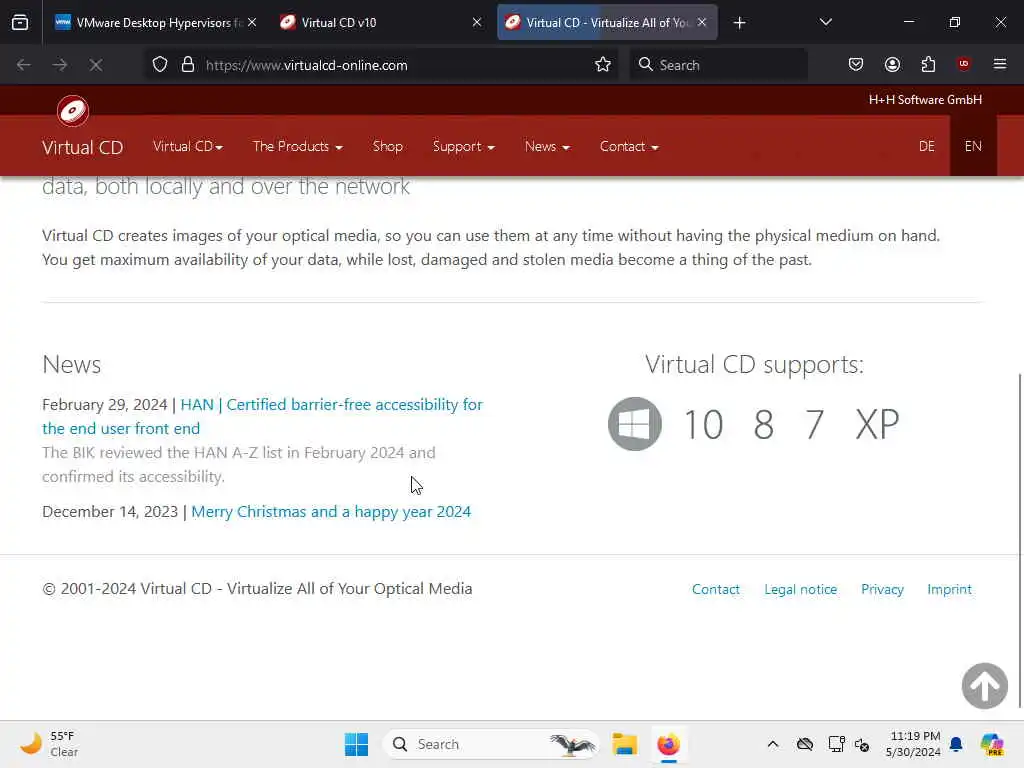This screenshot has width=1024, height=768.
Task: Click the News section heading
Action: click(x=72, y=364)
